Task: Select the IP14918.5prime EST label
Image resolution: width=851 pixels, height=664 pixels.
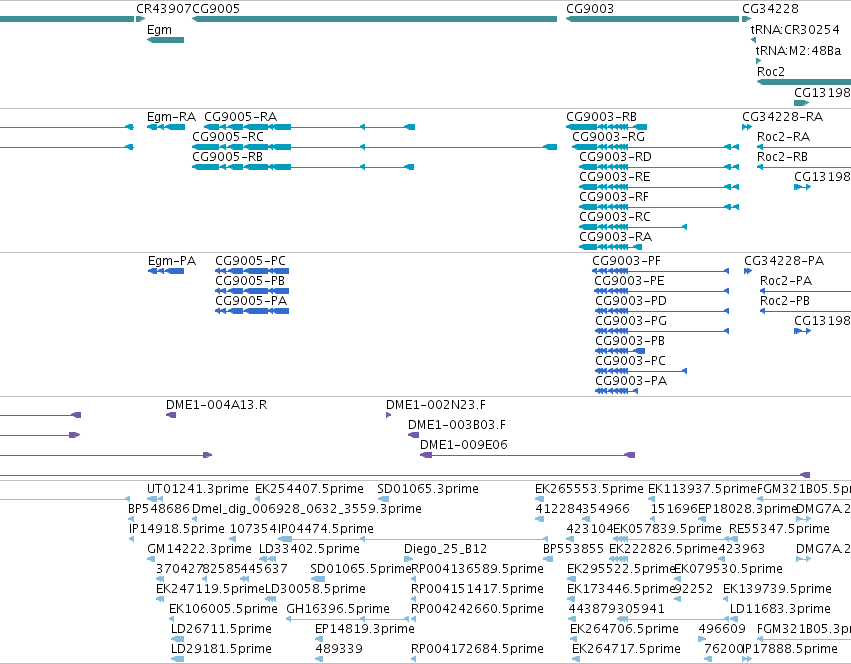Action: [176, 529]
